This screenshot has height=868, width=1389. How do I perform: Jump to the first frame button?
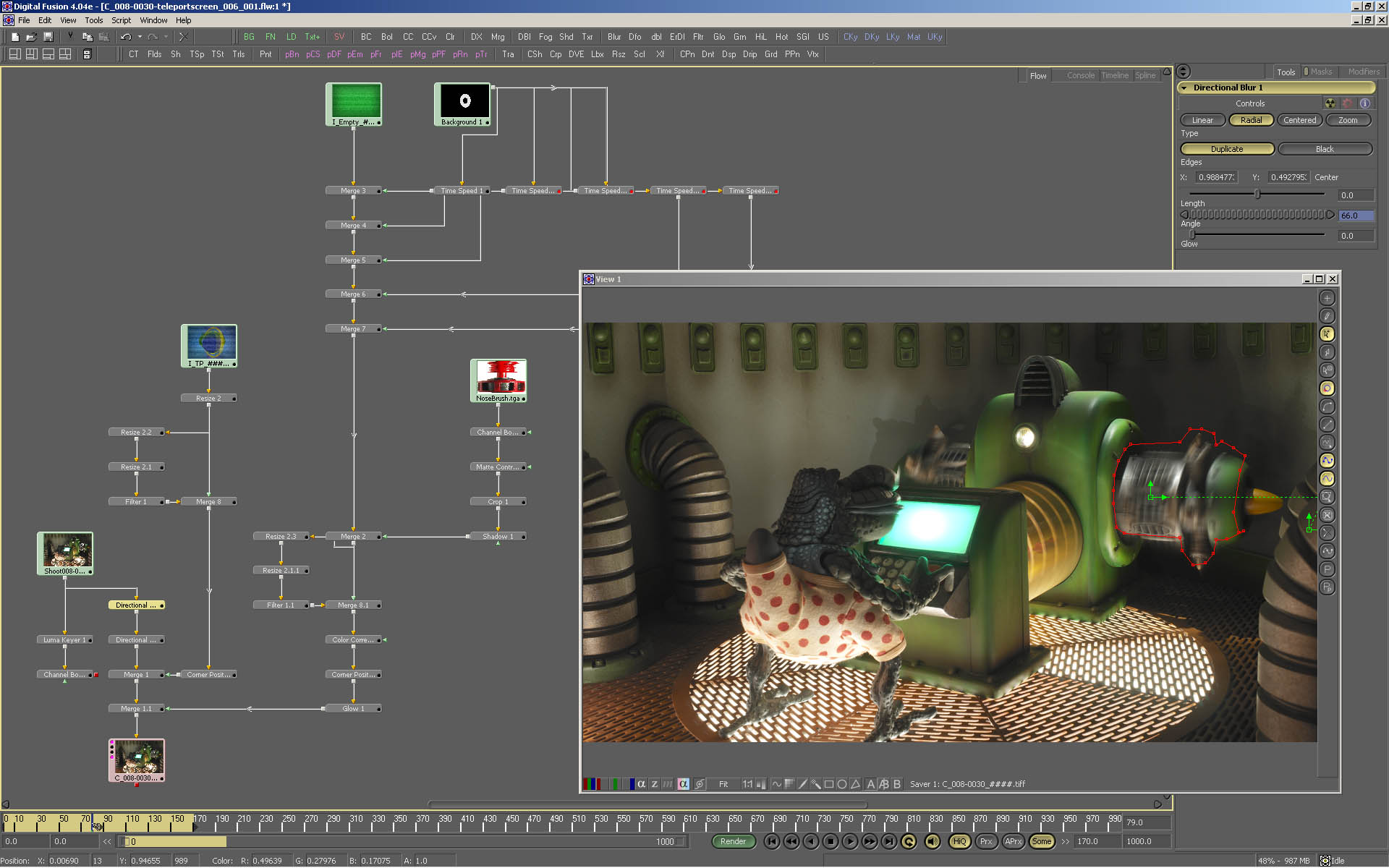772,841
